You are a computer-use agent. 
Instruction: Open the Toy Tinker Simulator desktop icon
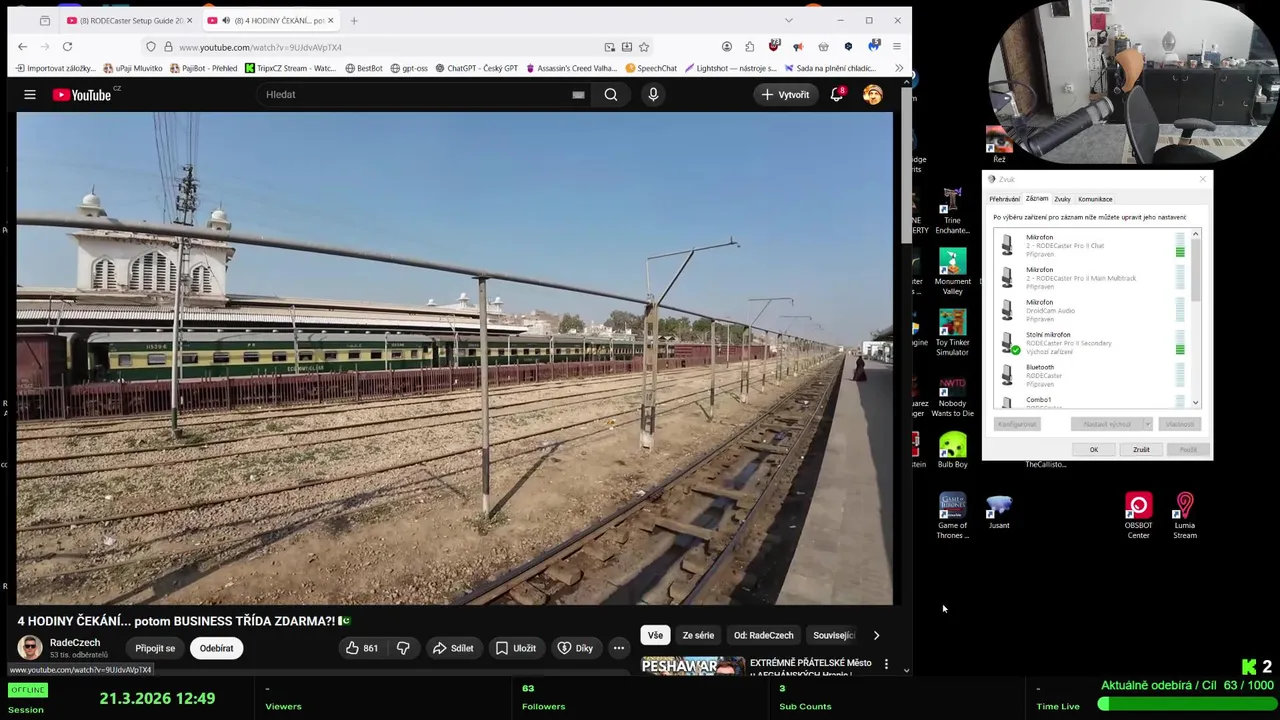pyautogui.click(x=952, y=332)
